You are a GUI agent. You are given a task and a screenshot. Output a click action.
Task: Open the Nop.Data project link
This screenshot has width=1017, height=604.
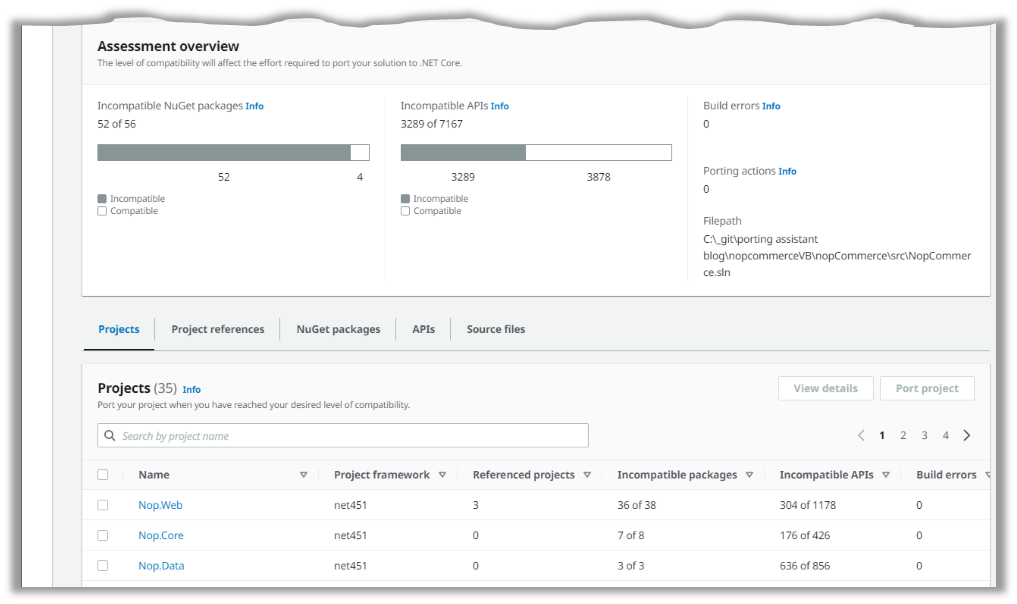(x=161, y=565)
